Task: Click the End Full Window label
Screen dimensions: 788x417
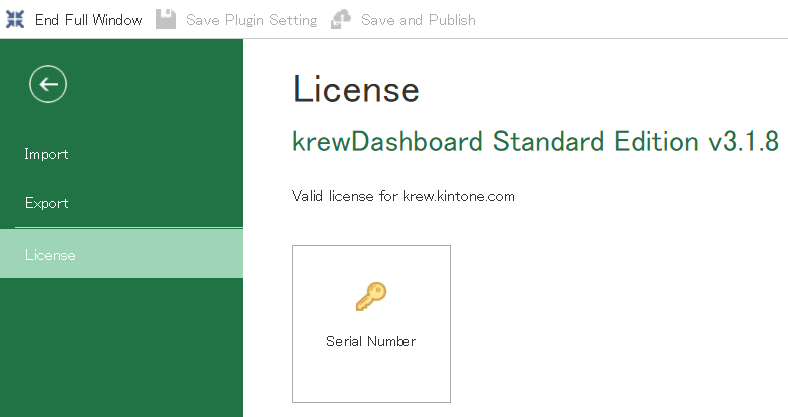Action: point(88,20)
